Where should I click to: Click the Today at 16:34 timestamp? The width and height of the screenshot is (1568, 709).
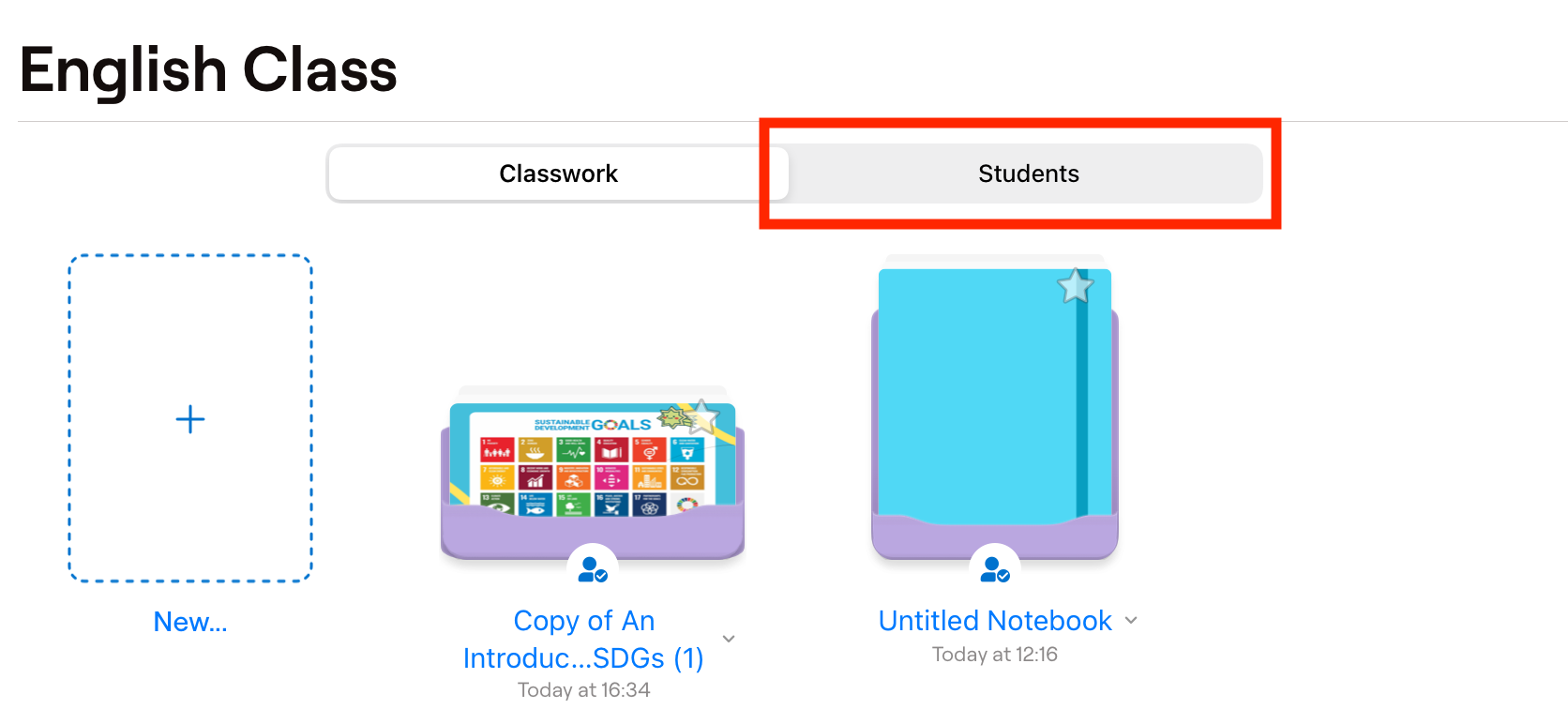coord(583,690)
